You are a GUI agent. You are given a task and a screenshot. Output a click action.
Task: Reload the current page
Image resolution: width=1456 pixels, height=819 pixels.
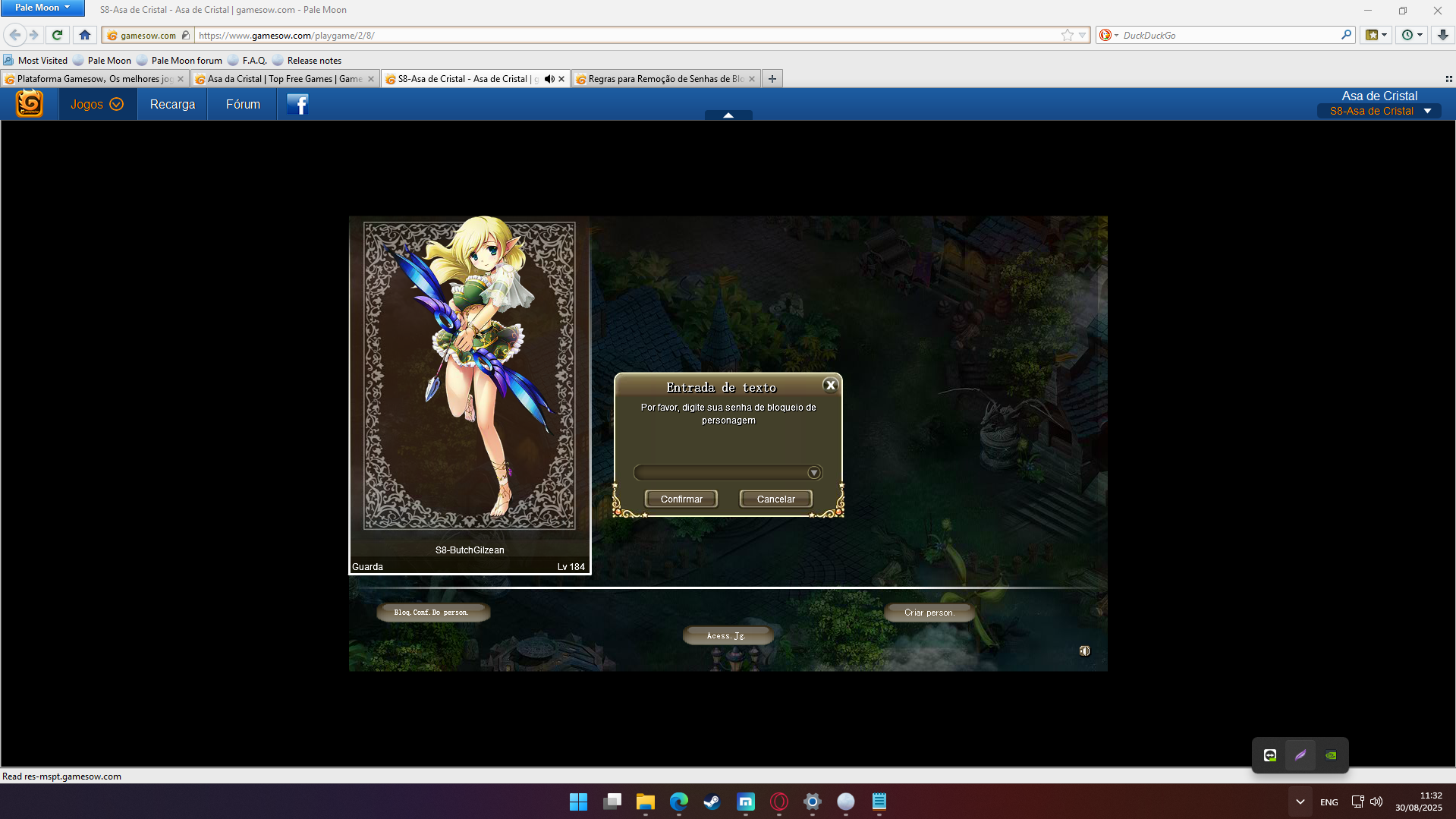[57, 35]
